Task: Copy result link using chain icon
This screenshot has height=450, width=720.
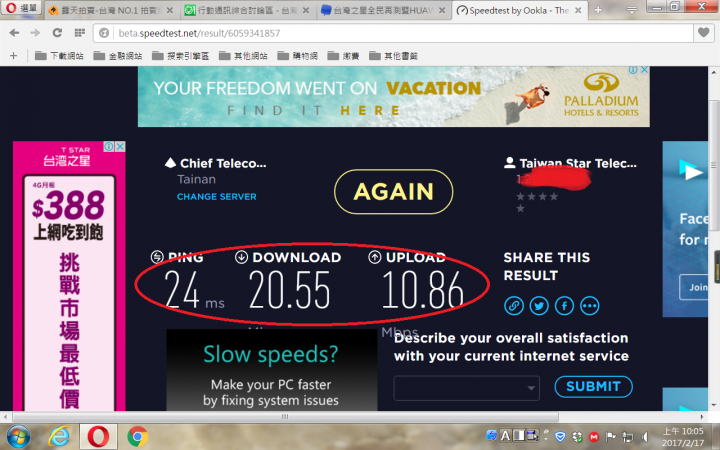Action: (x=514, y=306)
